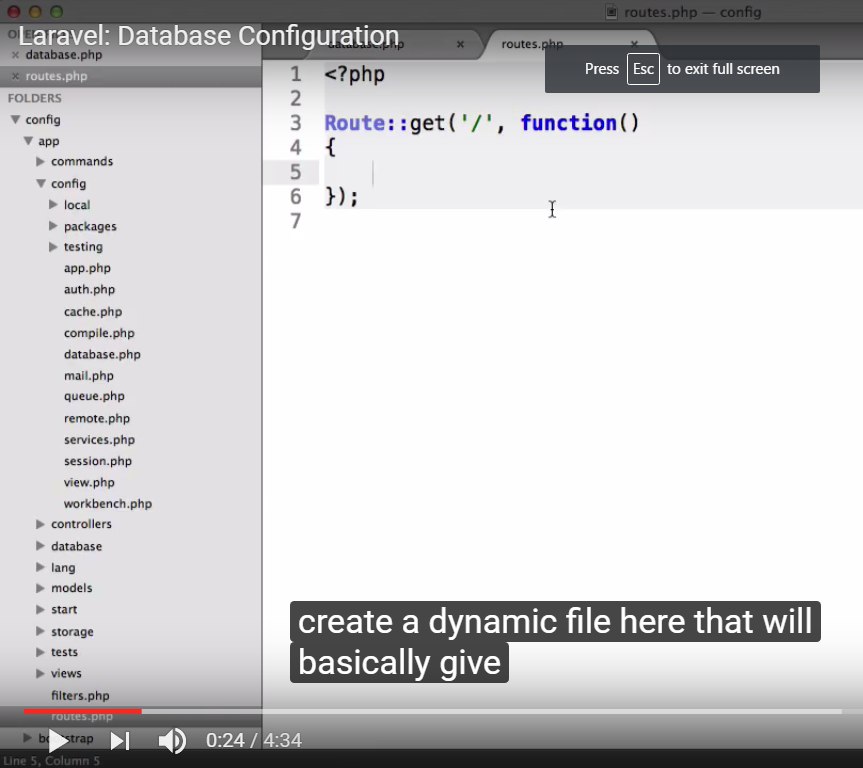The width and height of the screenshot is (863, 768).
Task: Expand the start folder
Action: tap(40, 609)
